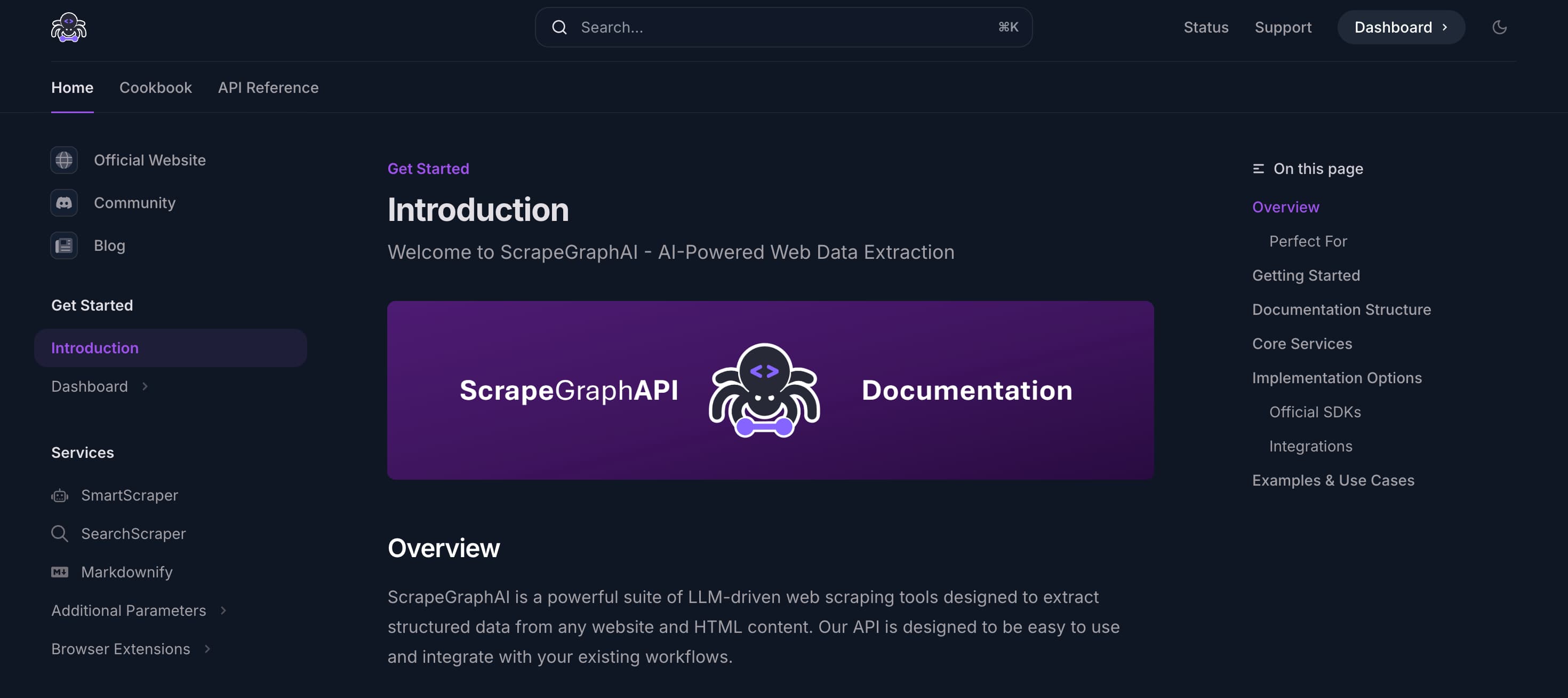Viewport: 1568px width, 698px height.
Task: Jump to Perfect For section
Action: tap(1308, 241)
